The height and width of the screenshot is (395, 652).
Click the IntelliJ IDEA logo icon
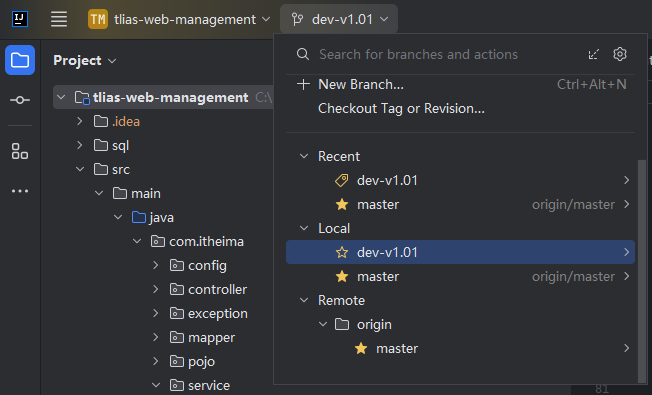pos(20,19)
